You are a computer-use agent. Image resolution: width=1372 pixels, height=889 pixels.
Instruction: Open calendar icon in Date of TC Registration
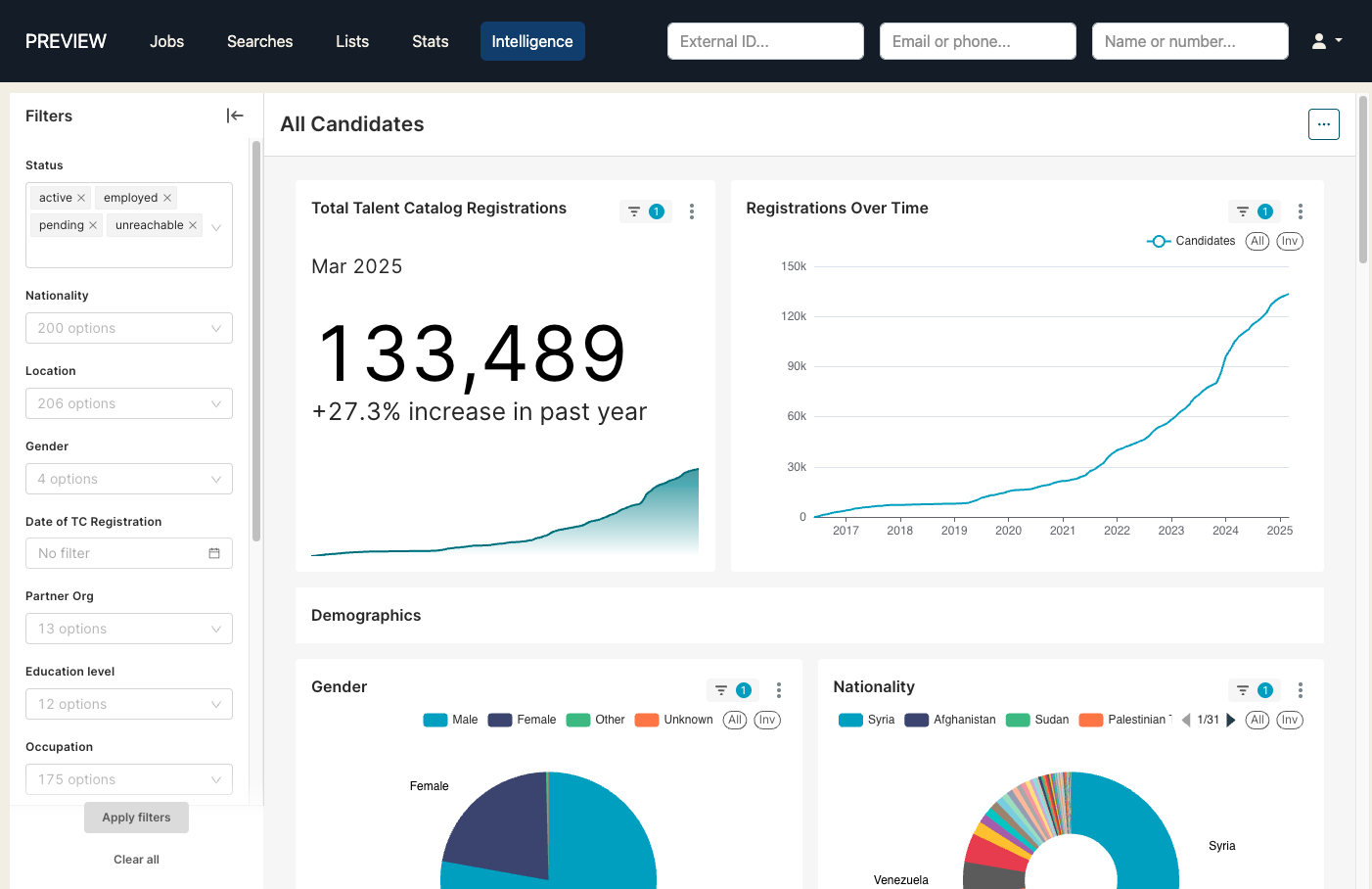pyautogui.click(x=214, y=553)
